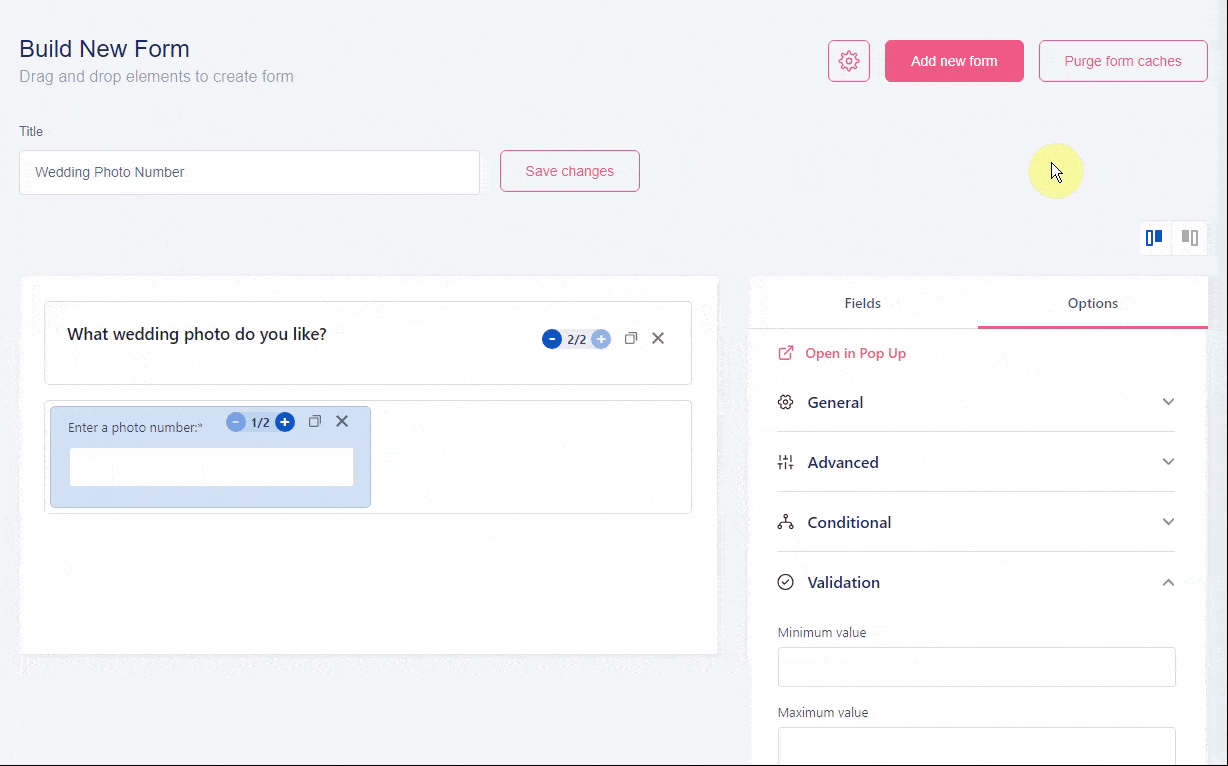Remove the 'What wedding photo' heading field

click(658, 339)
